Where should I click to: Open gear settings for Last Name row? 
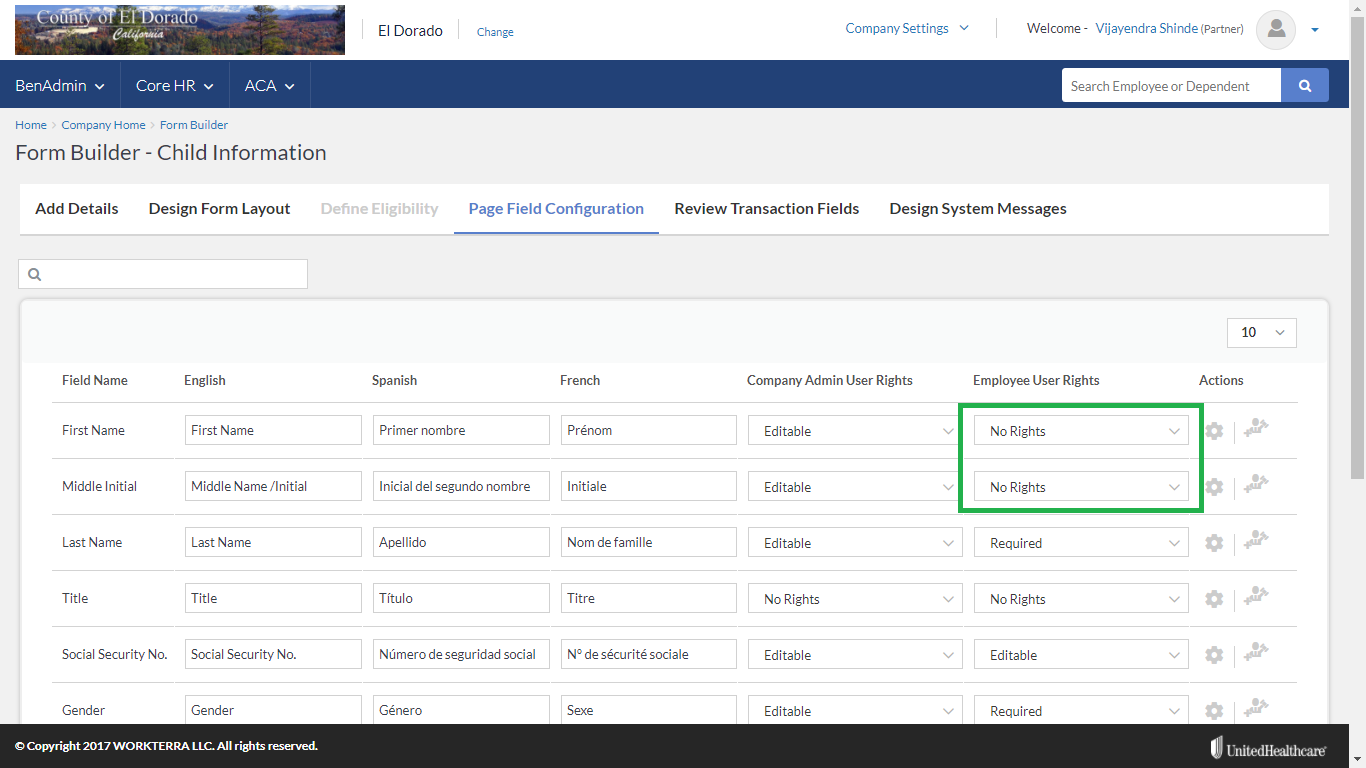click(x=1214, y=543)
